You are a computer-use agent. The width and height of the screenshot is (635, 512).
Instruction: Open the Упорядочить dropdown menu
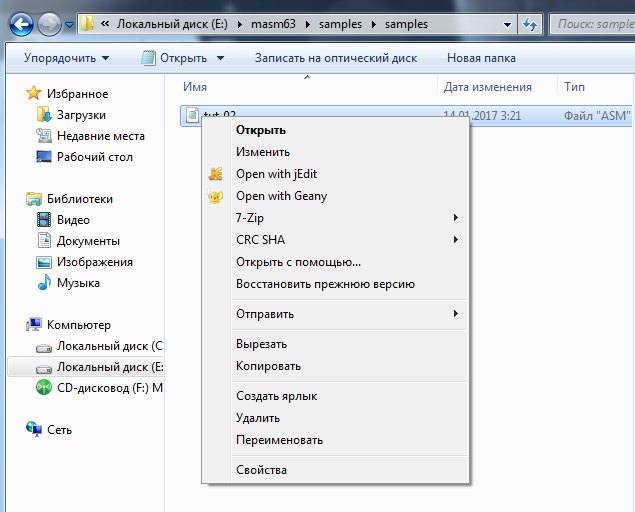66,58
